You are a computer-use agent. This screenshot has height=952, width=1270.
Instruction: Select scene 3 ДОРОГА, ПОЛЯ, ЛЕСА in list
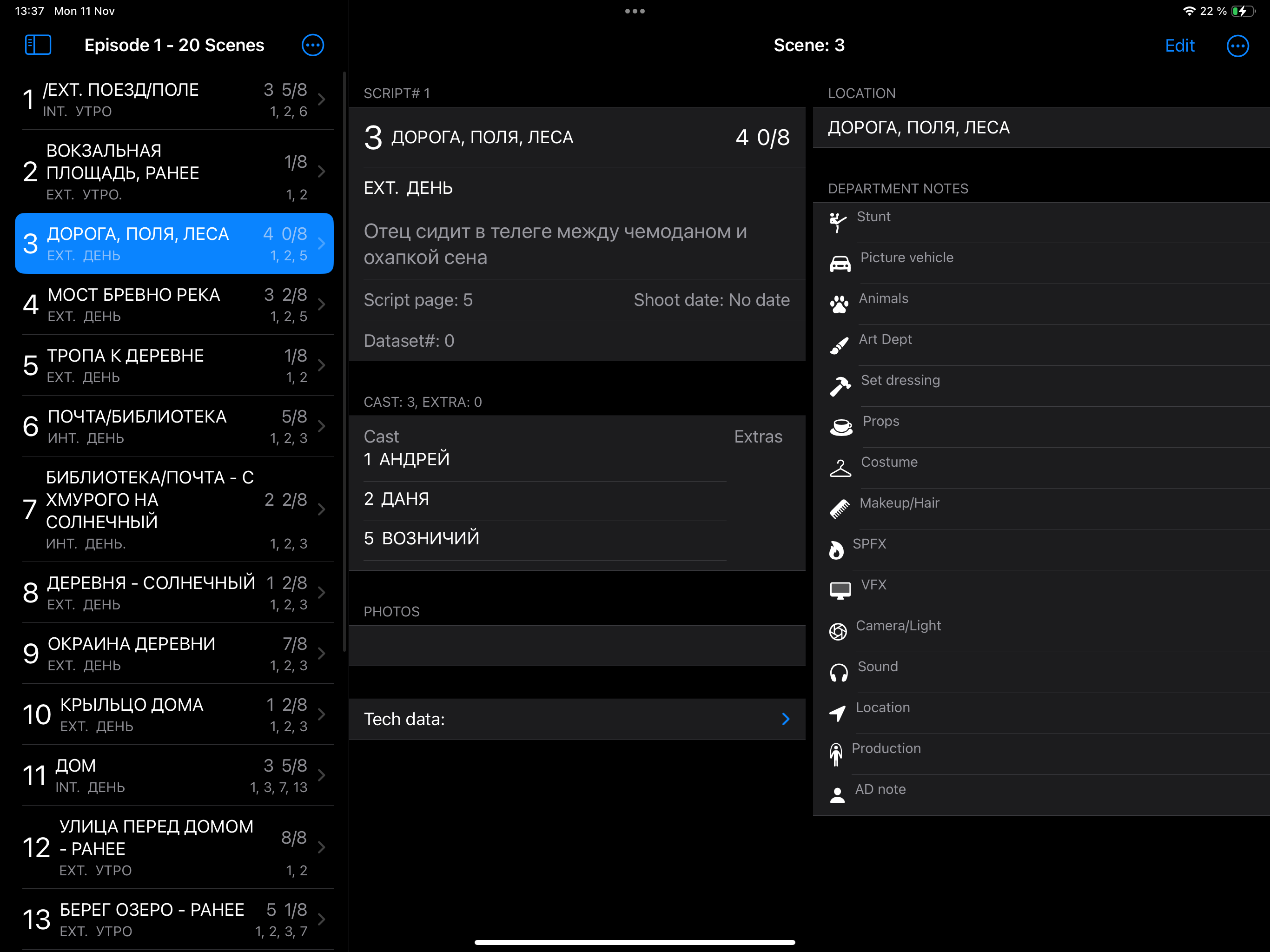coord(174,244)
